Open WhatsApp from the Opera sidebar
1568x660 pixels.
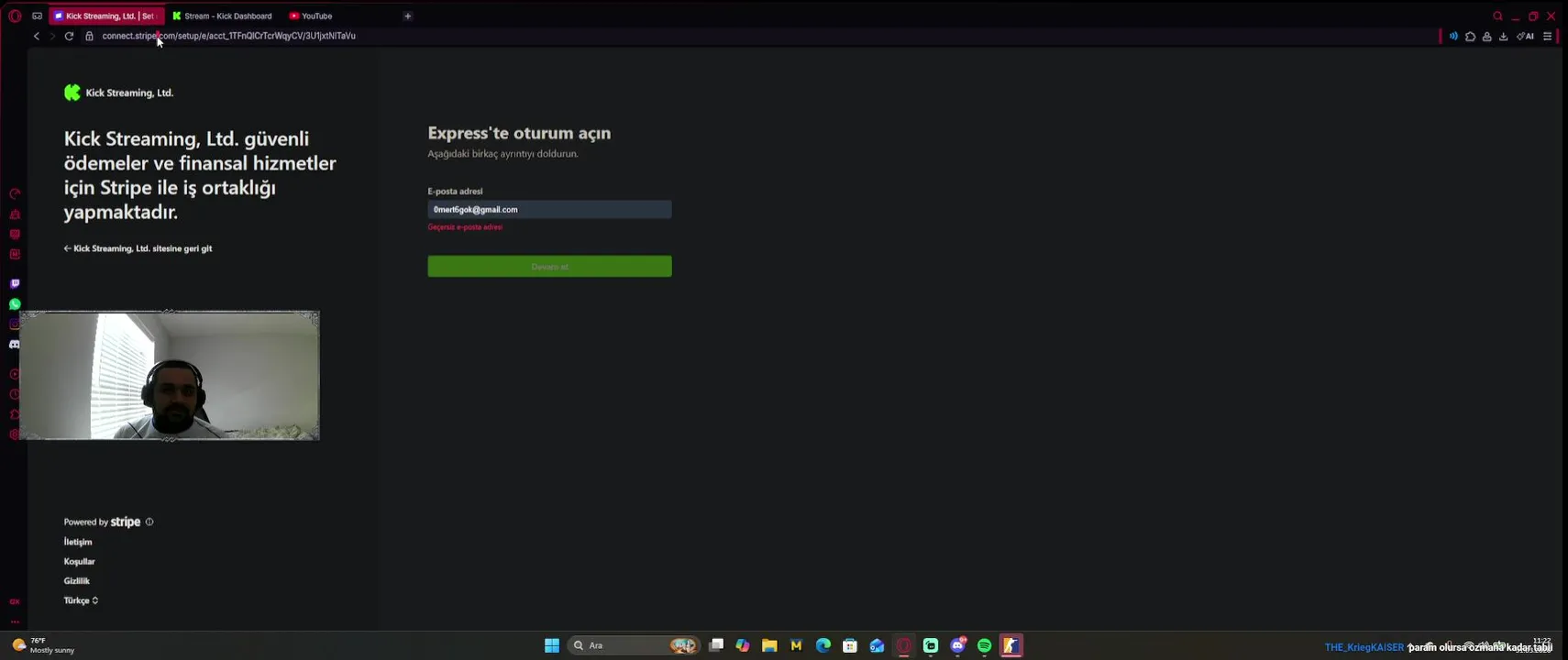(x=15, y=304)
